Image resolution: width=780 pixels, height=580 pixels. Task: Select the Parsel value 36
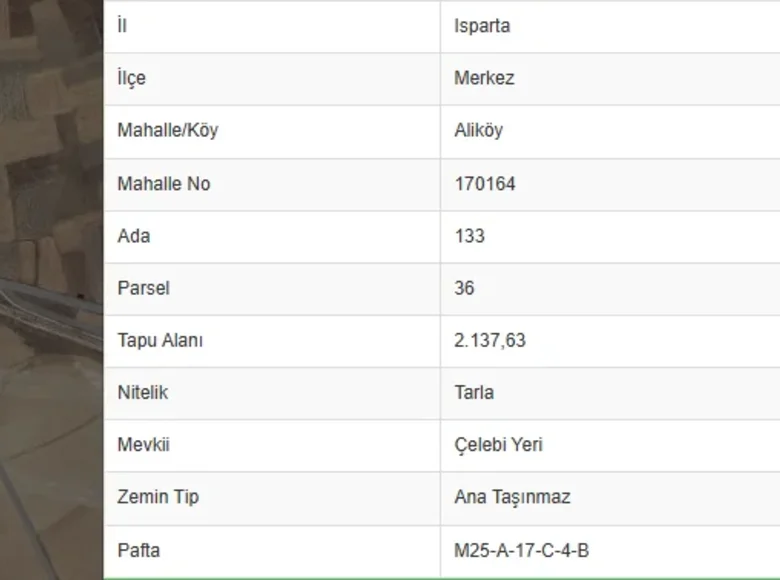tap(464, 288)
